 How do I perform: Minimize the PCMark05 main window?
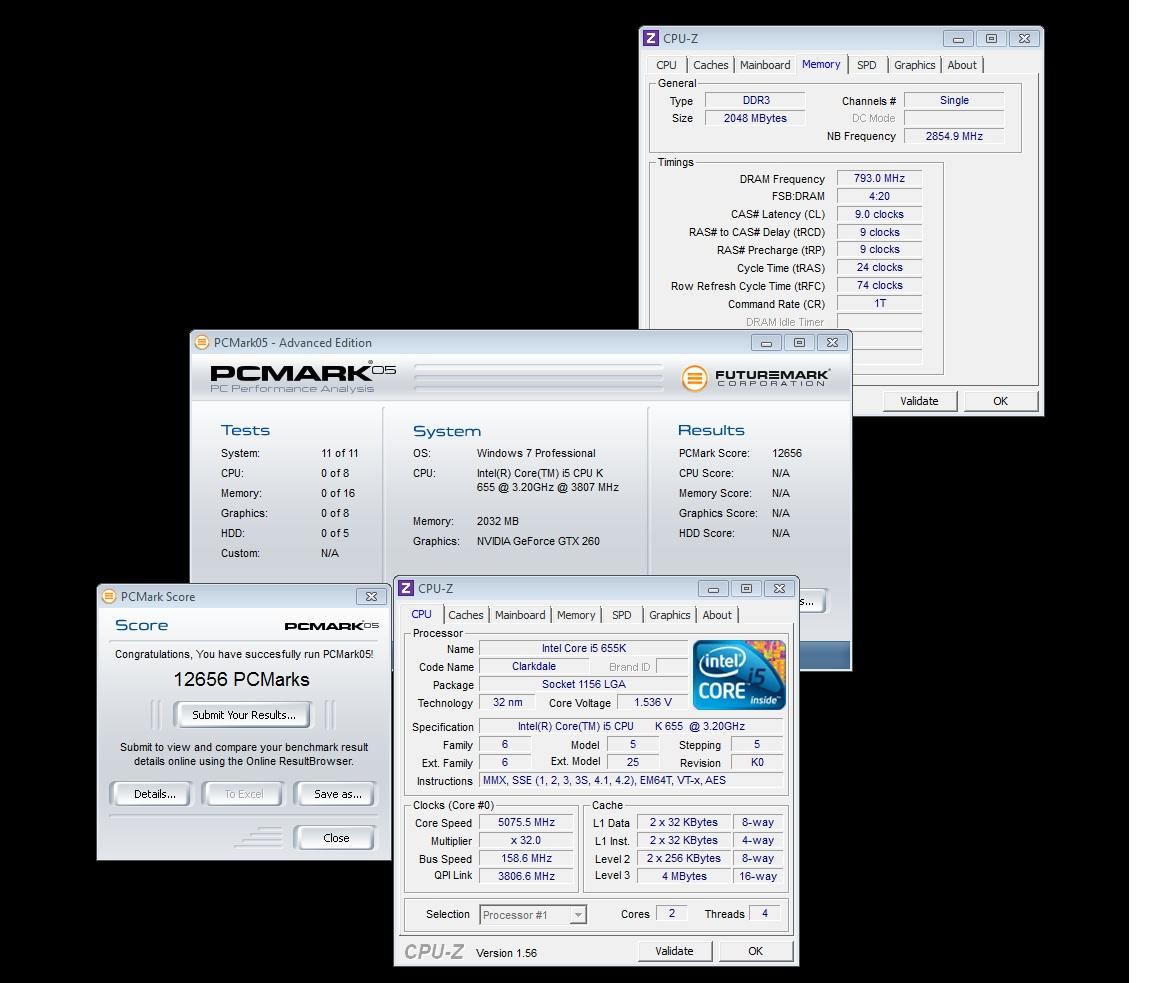766,343
